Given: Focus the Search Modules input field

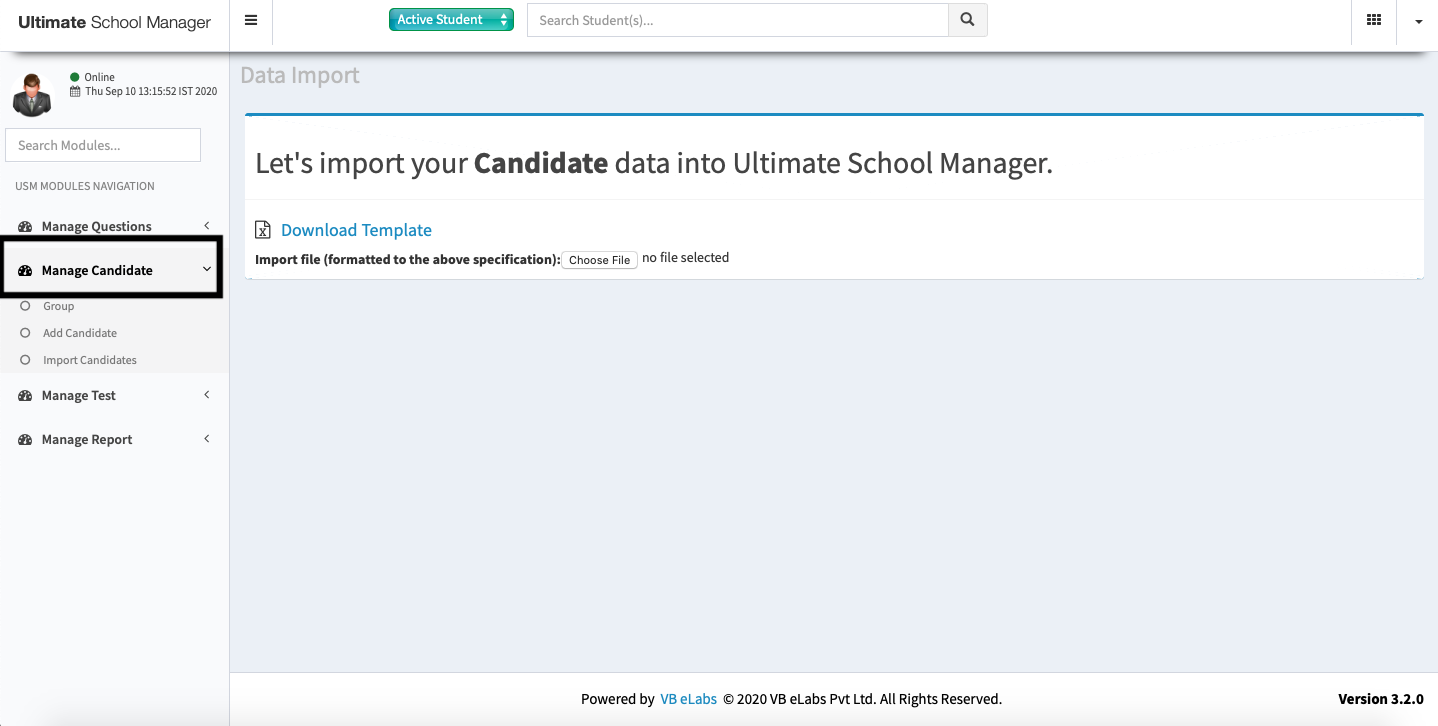Looking at the screenshot, I should point(103,145).
